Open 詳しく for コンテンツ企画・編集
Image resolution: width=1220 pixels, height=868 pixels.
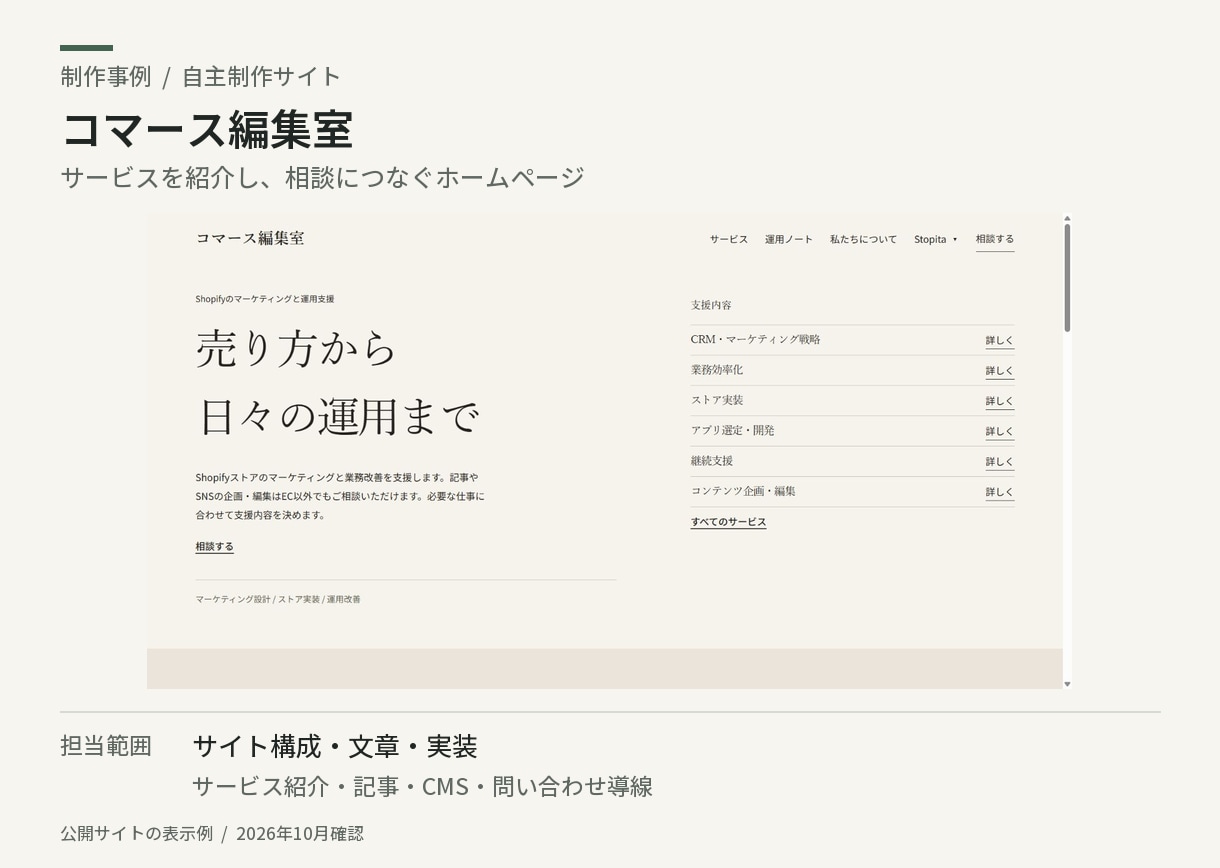pyautogui.click(x=999, y=492)
